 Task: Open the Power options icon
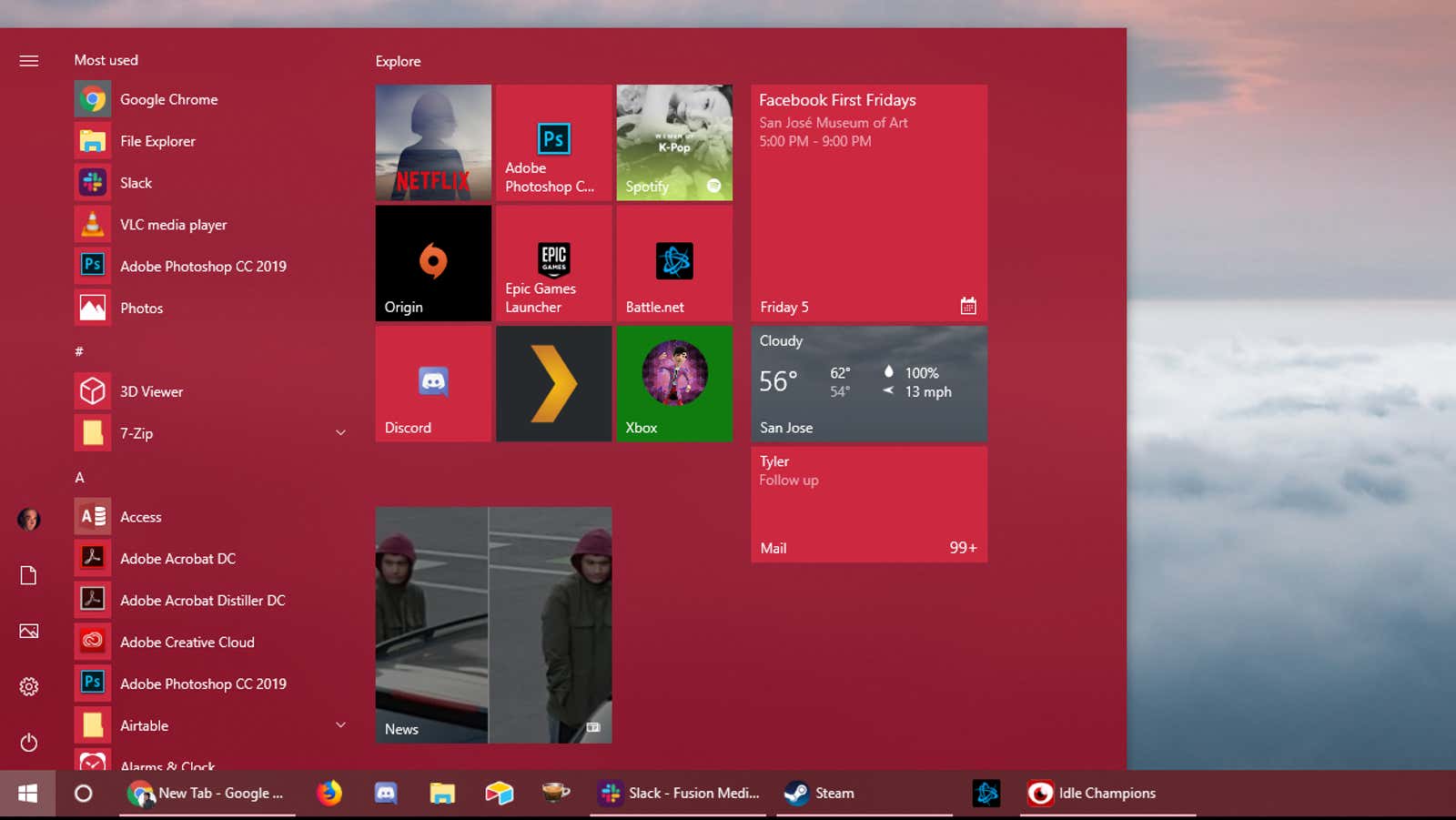pos(29,742)
